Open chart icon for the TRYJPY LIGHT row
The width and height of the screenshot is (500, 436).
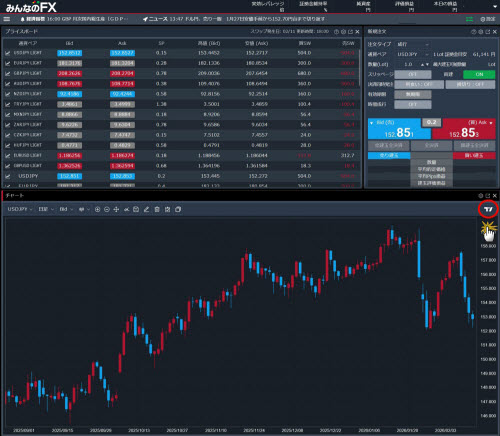(x=7, y=104)
